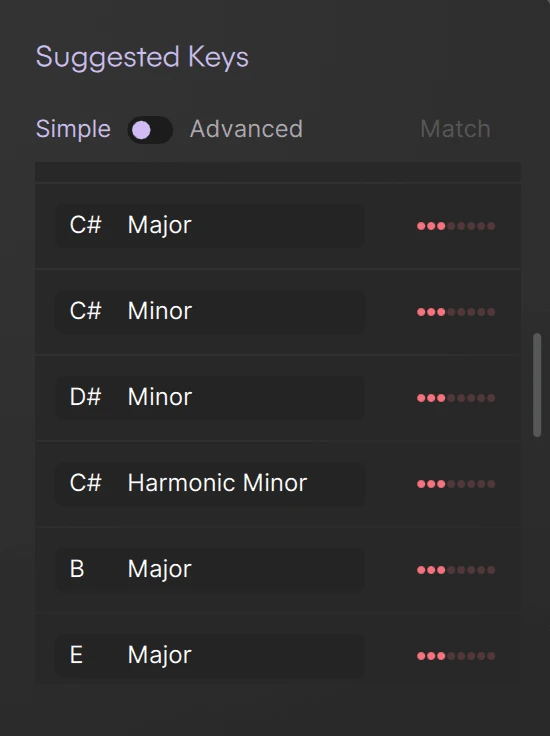Image resolution: width=550 pixels, height=736 pixels.
Task: Sort by the Match column header
Action: 455,129
